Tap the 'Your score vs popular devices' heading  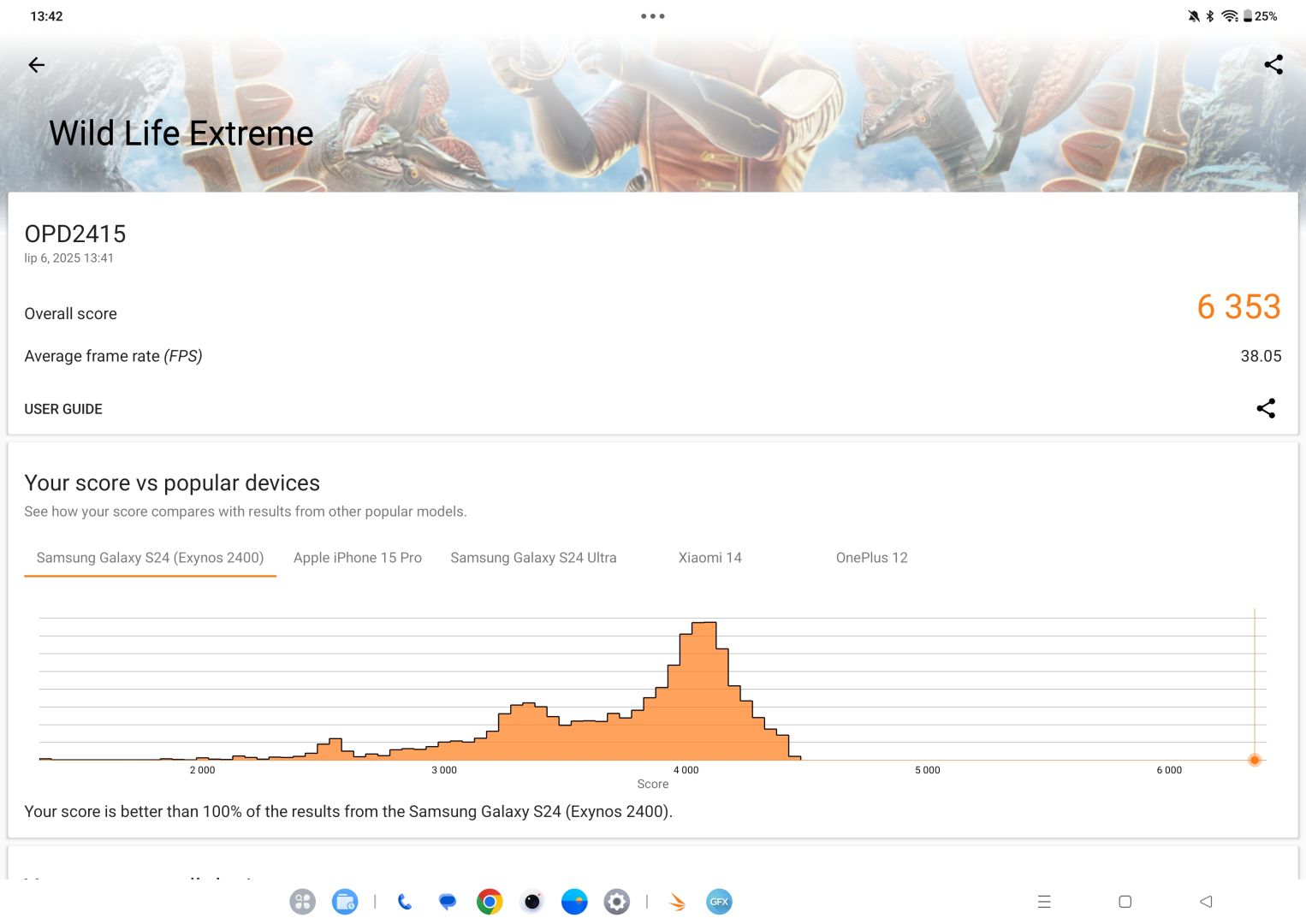172,483
